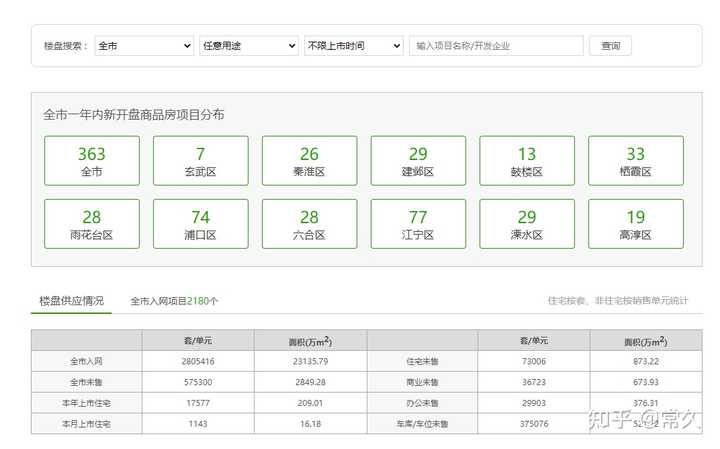720x449 pixels.
Task: Click the 全市未售 row label
Action: [86, 382]
